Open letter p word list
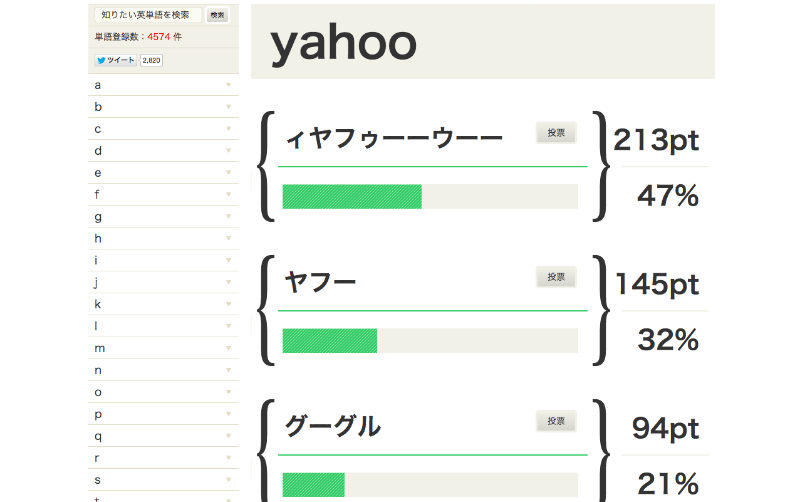This screenshot has width=800, height=502. [x=163, y=414]
